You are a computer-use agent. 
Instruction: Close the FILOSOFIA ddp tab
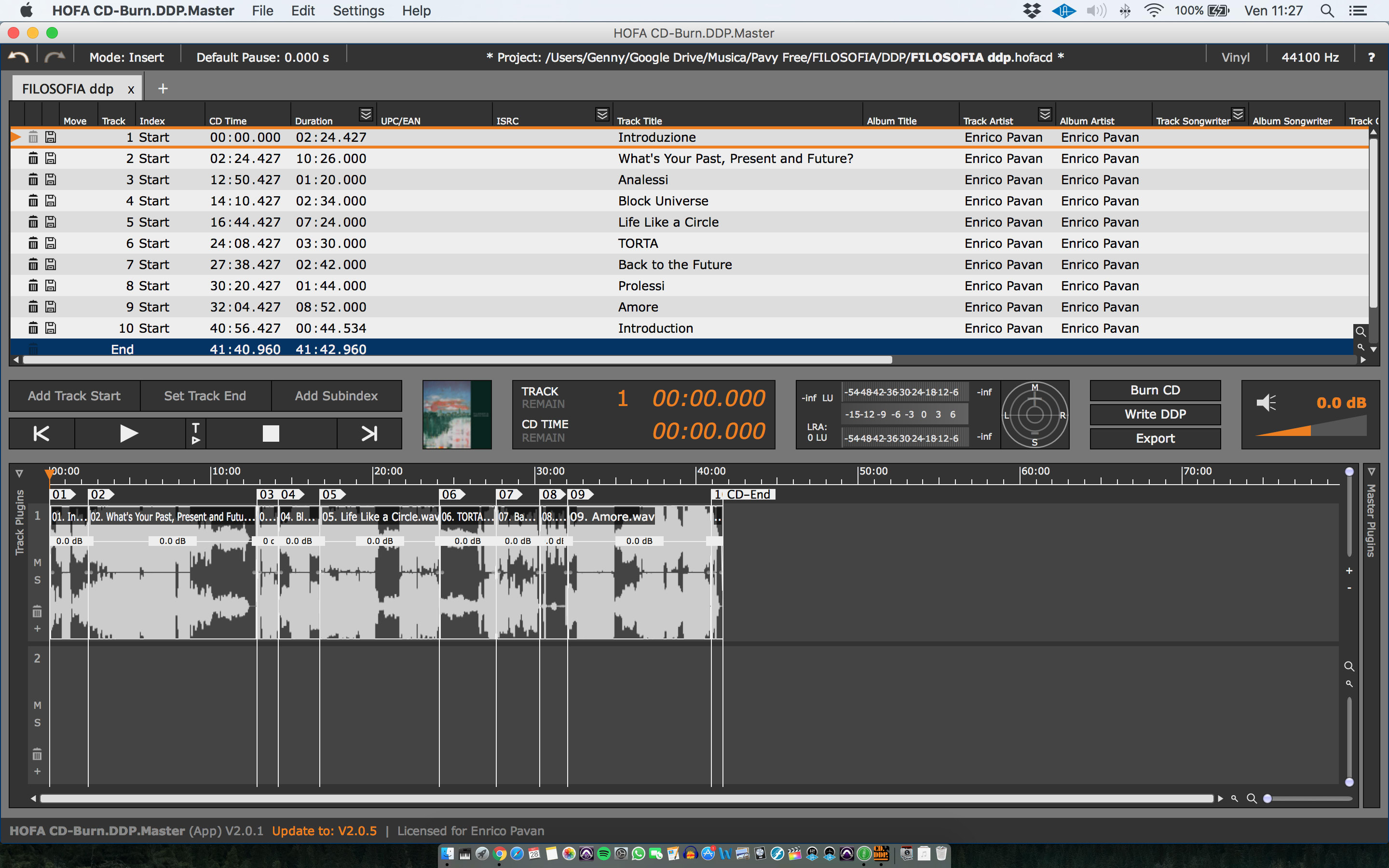point(131,90)
